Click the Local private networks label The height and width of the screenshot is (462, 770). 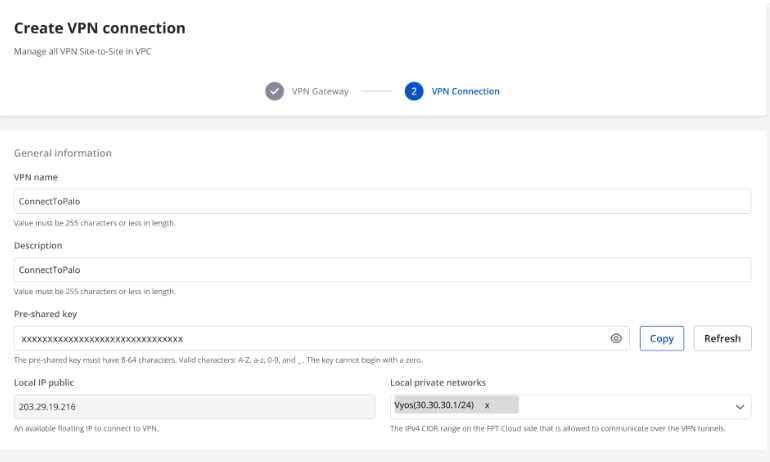coord(437,383)
